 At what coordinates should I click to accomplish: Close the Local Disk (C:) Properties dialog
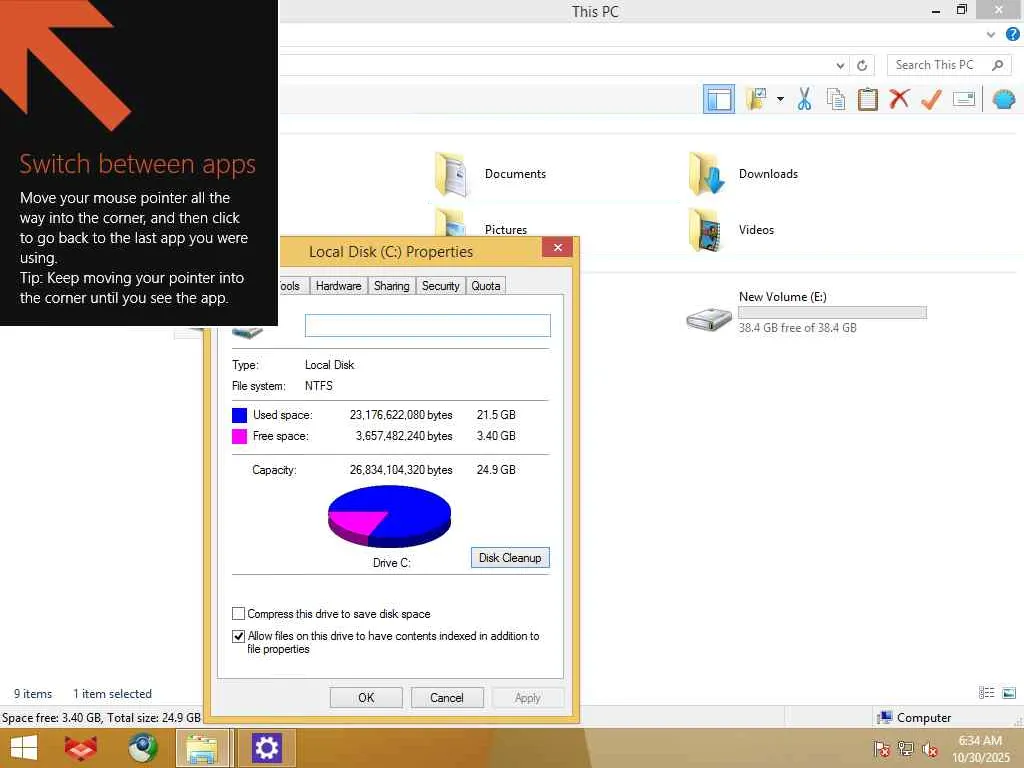click(557, 248)
